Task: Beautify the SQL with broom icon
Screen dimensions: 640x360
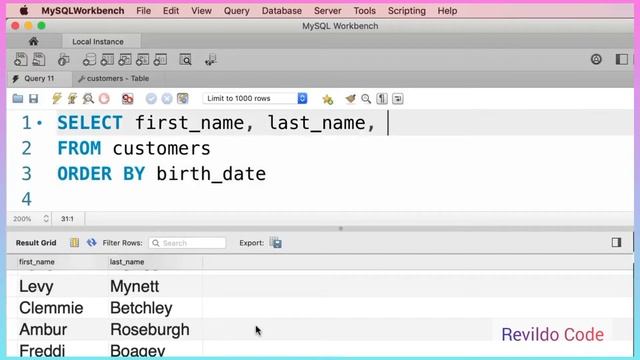Action: 350,98
